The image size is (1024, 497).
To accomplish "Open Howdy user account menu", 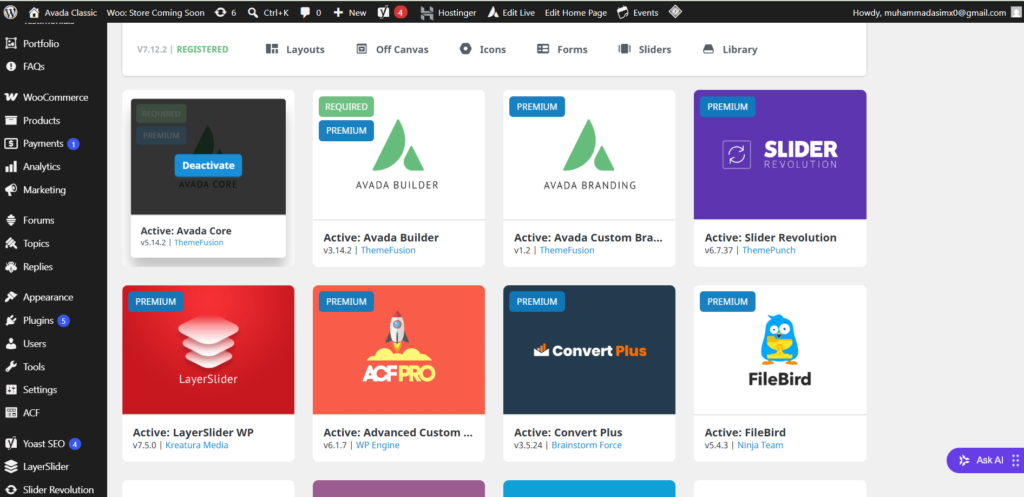I will pyautogui.click(x=936, y=12).
